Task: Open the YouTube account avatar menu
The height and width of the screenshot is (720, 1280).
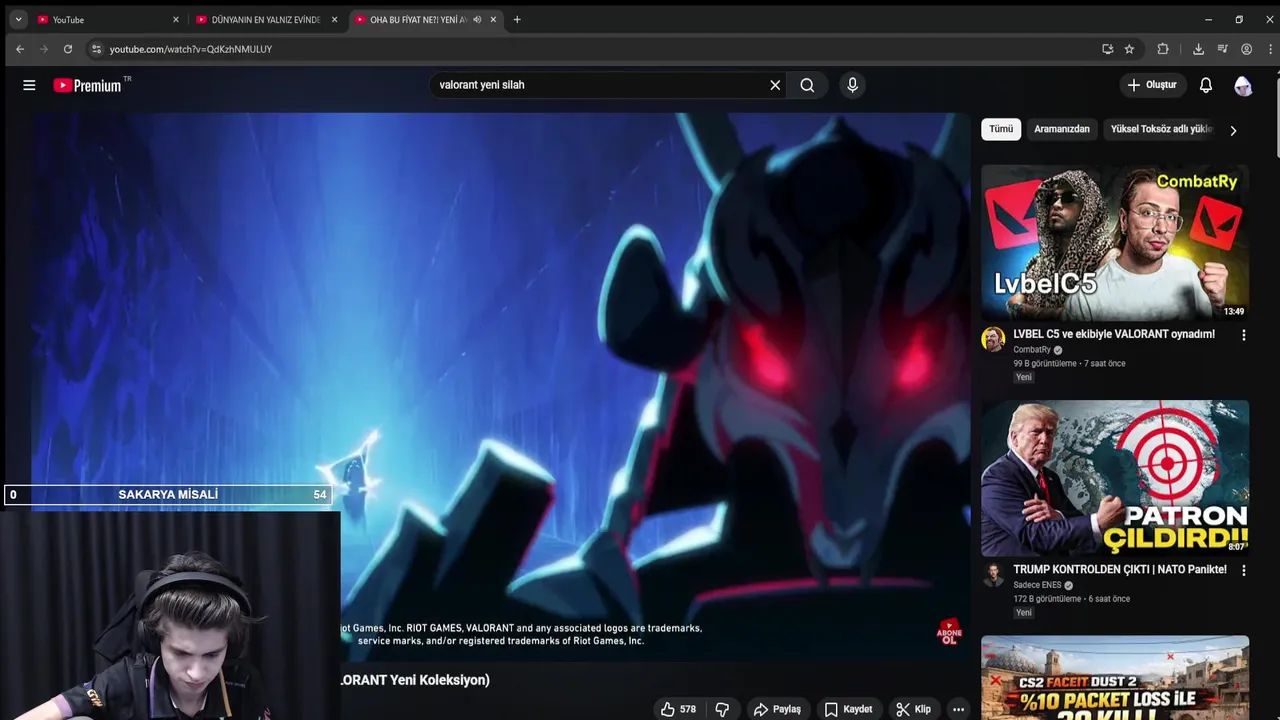Action: 1243,85
